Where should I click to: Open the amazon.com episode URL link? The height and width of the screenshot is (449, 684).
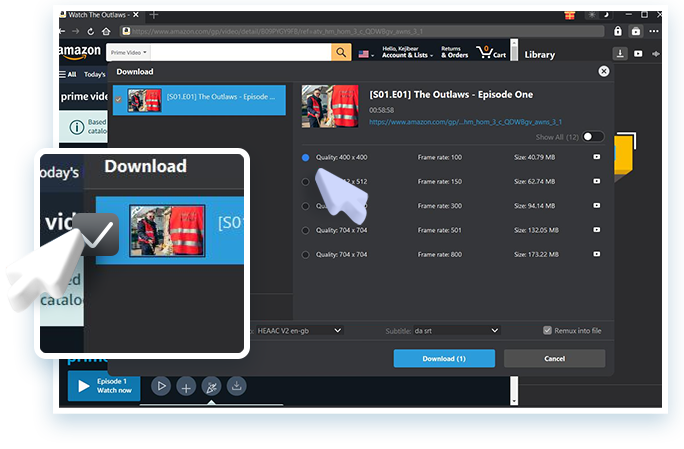pyautogui.click(x=465, y=122)
